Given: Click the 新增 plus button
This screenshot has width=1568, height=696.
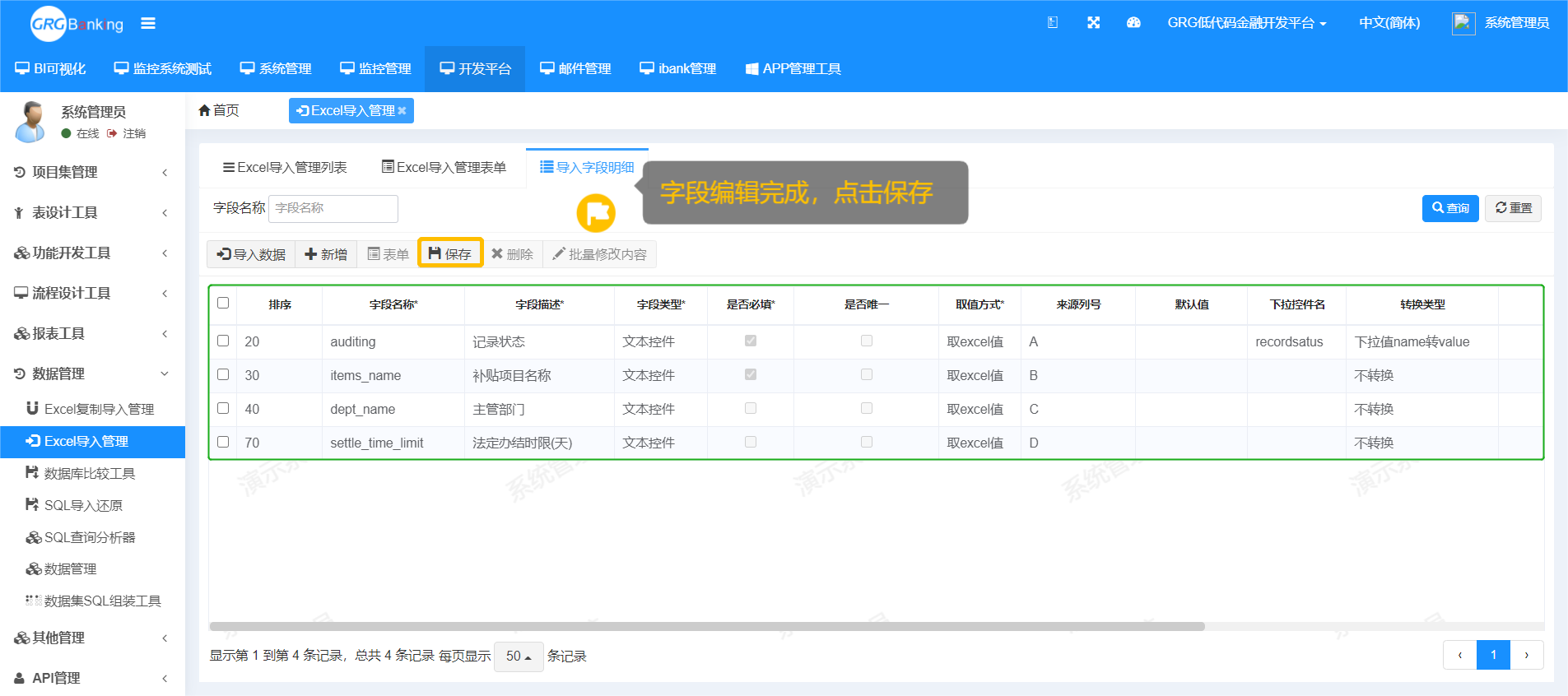Looking at the screenshot, I should tap(326, 254).
